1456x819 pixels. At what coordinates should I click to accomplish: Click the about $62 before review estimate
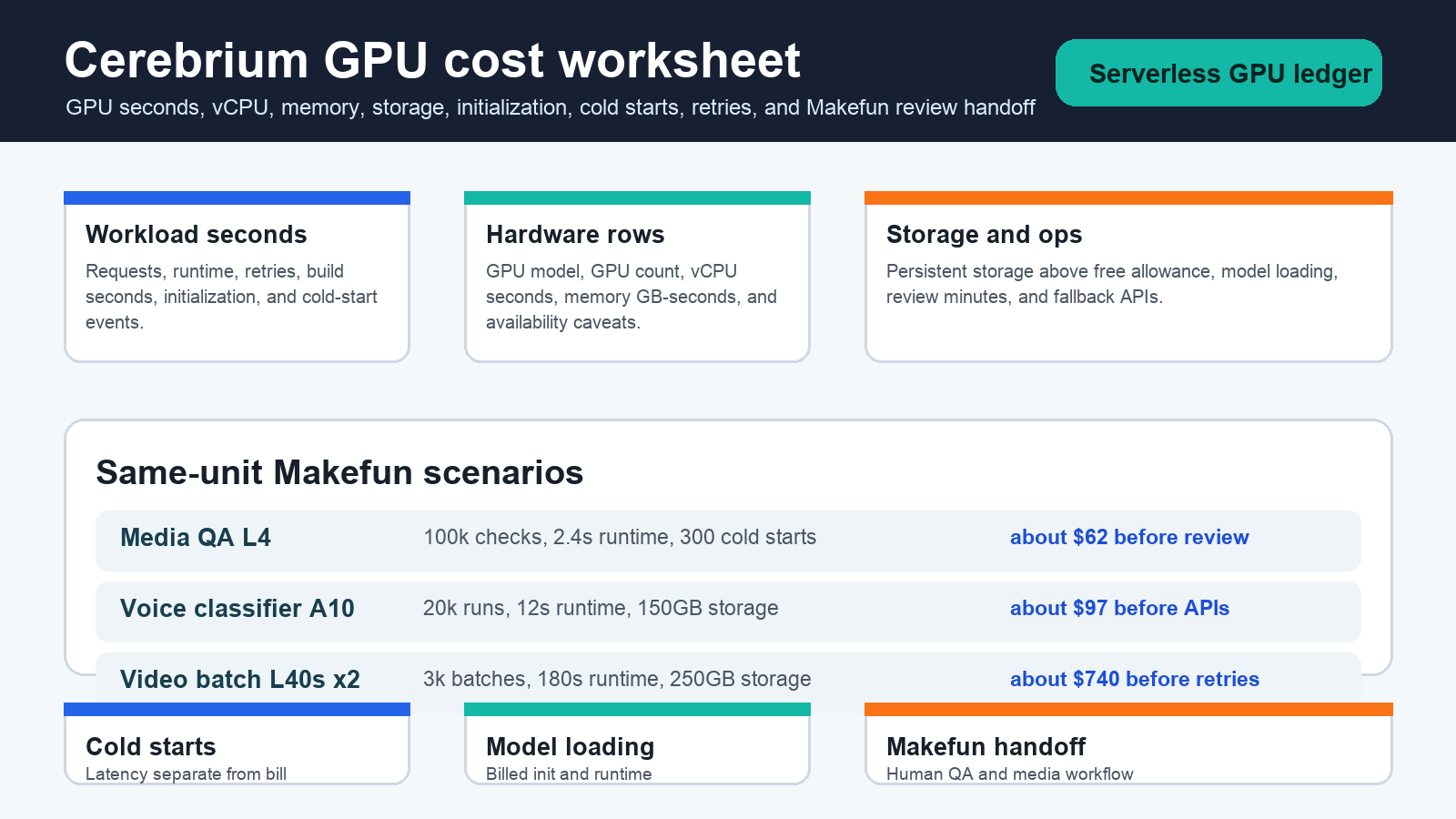1129,537
